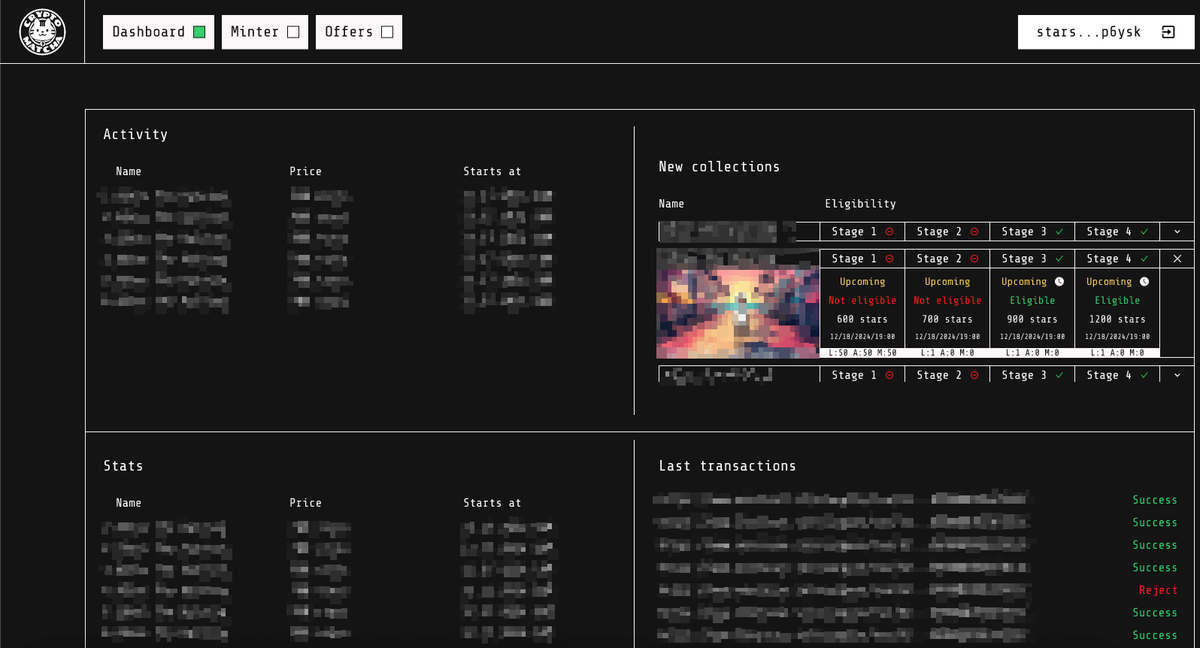Click Not eligible above 700 stars
The height and width of the screenshot is (648, 1200).
[x=947, y=300]
